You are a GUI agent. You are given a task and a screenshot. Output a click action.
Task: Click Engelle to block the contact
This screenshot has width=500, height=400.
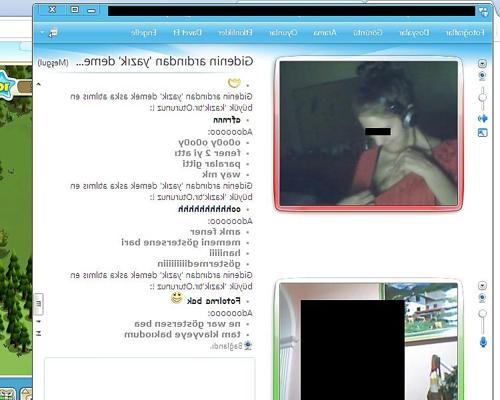(x=143, y=33)
